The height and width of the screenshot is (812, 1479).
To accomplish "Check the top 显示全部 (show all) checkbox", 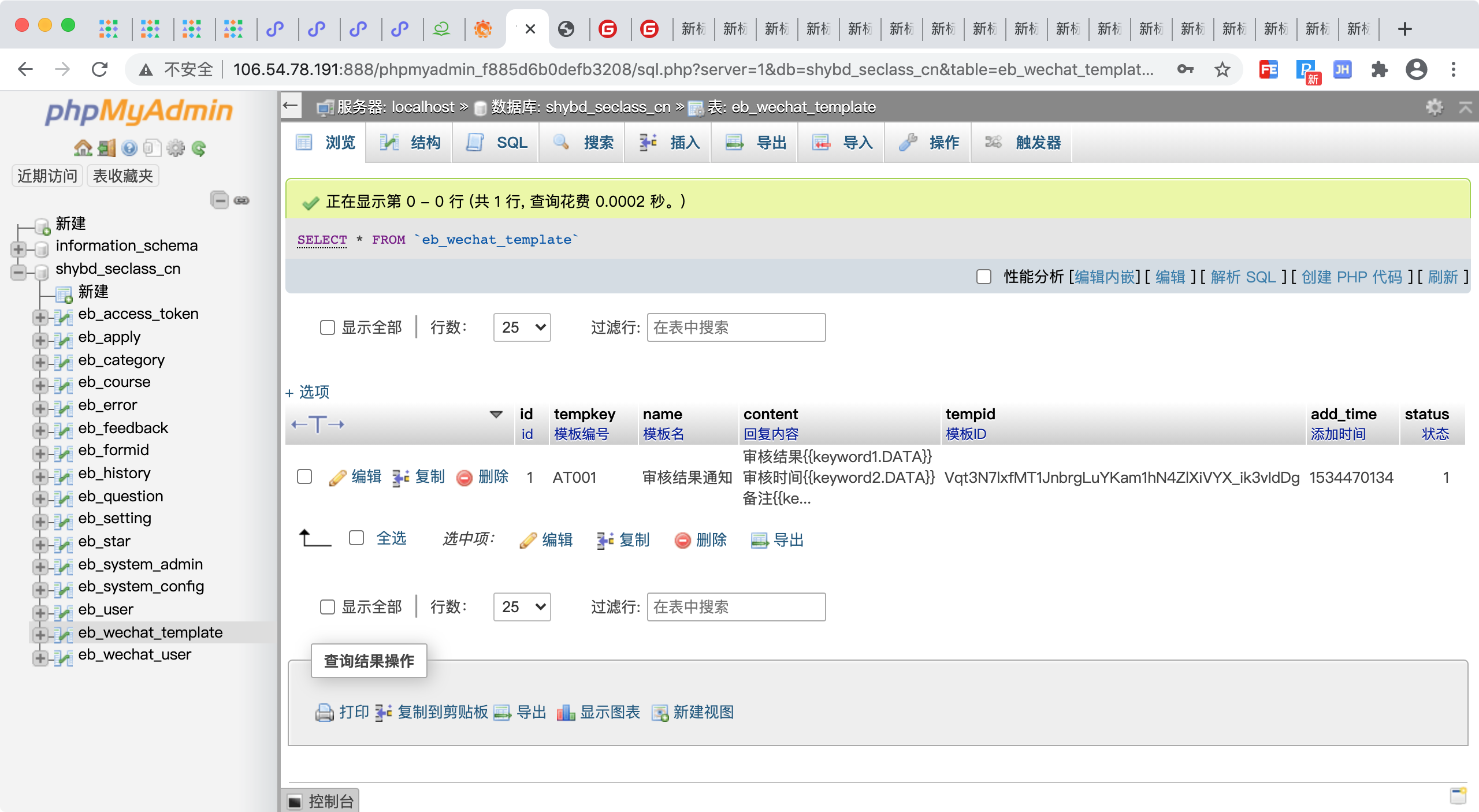I will tap(328, 328).
